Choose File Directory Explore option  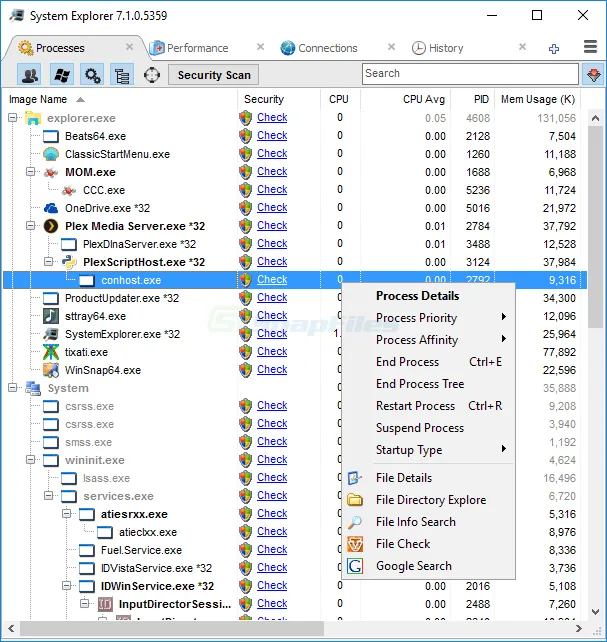[x=429, y=500]
